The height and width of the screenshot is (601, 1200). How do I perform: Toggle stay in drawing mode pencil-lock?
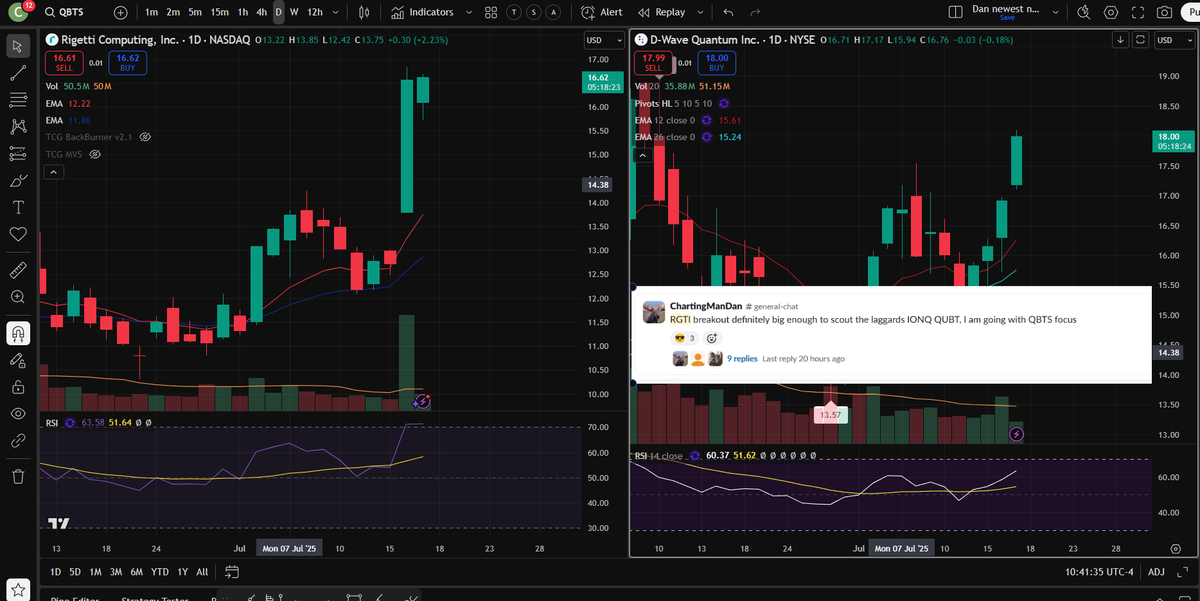(17, 360)
